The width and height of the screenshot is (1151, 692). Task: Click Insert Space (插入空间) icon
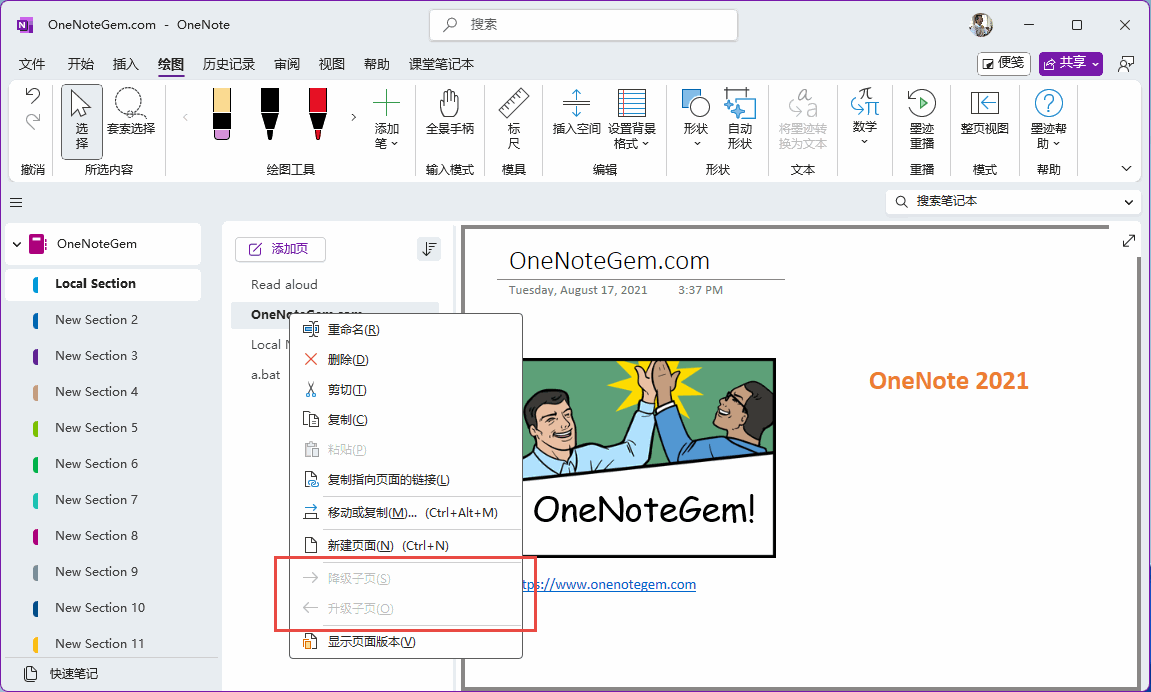tap(576, 105)
